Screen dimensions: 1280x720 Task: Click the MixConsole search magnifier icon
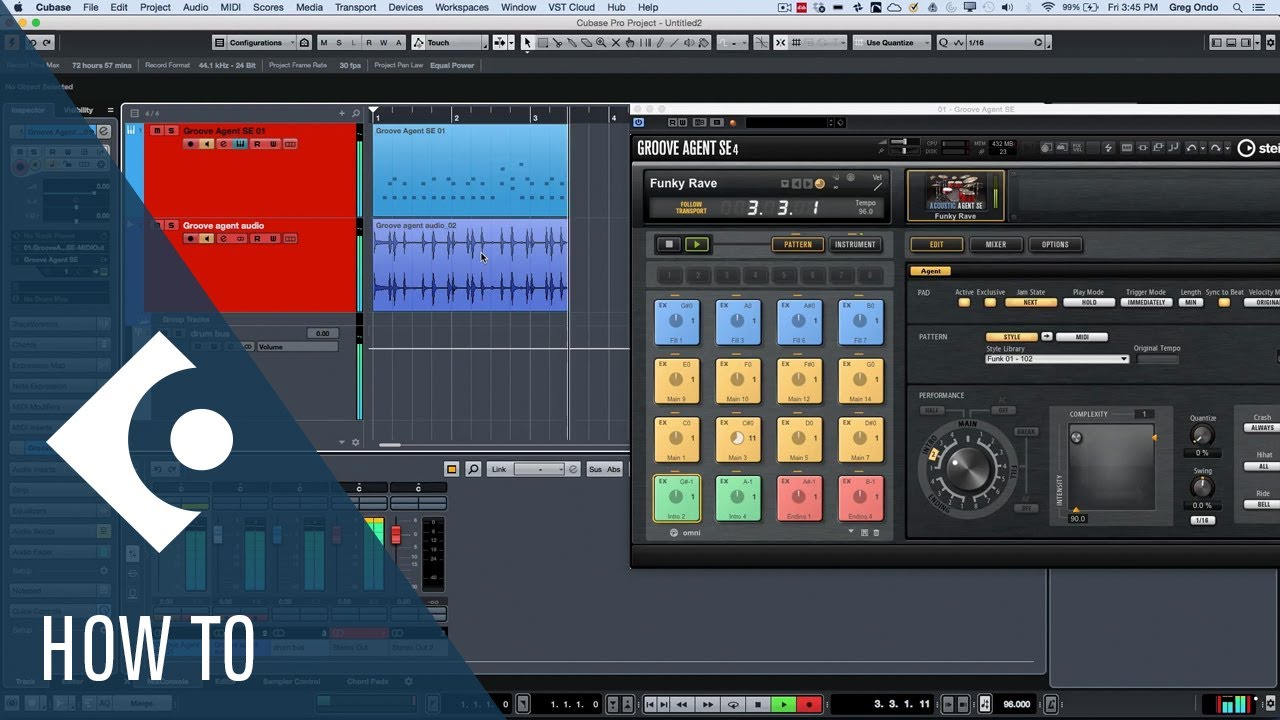point(473,469)
